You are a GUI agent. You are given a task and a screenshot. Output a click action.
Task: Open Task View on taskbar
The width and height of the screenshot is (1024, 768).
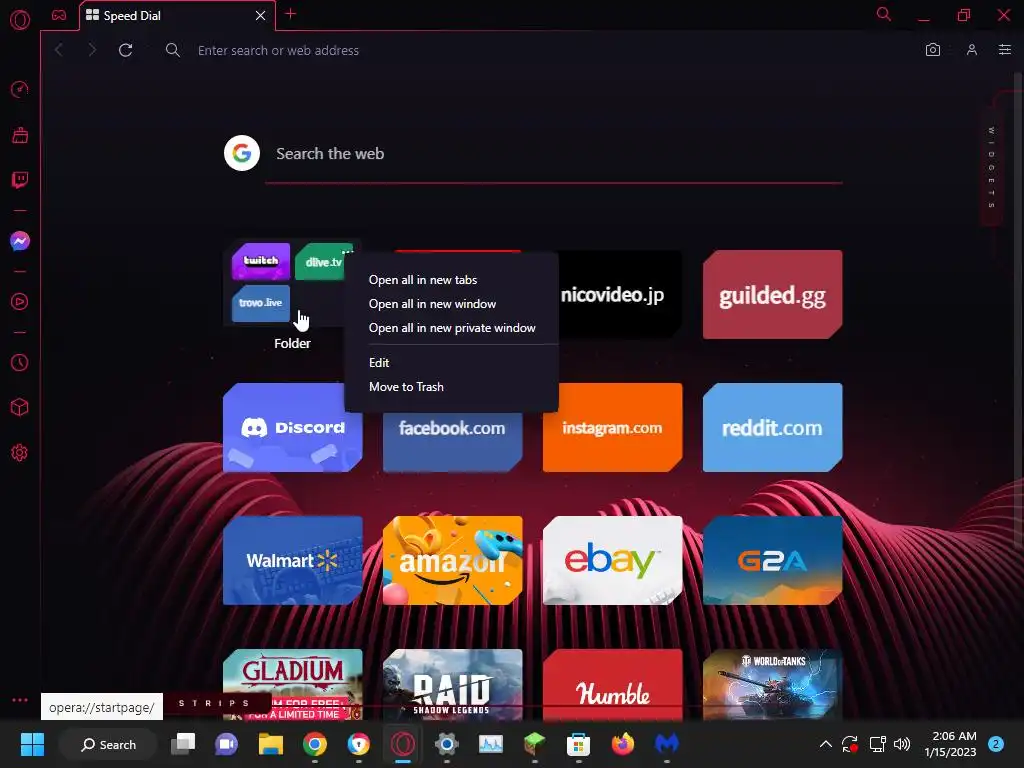(x=183, y=744)
